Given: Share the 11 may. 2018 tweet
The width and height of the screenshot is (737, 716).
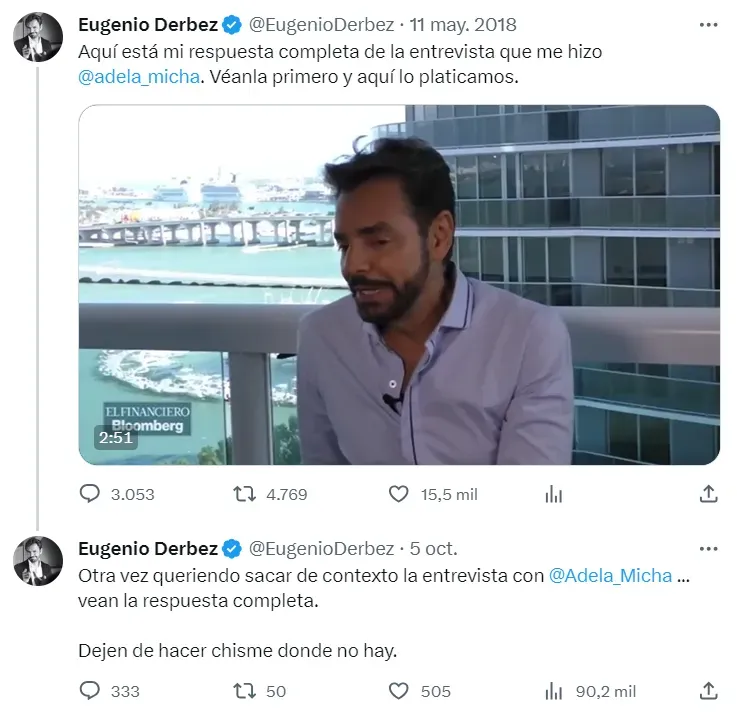Looking at the screenshot, I should click(708, 493).
